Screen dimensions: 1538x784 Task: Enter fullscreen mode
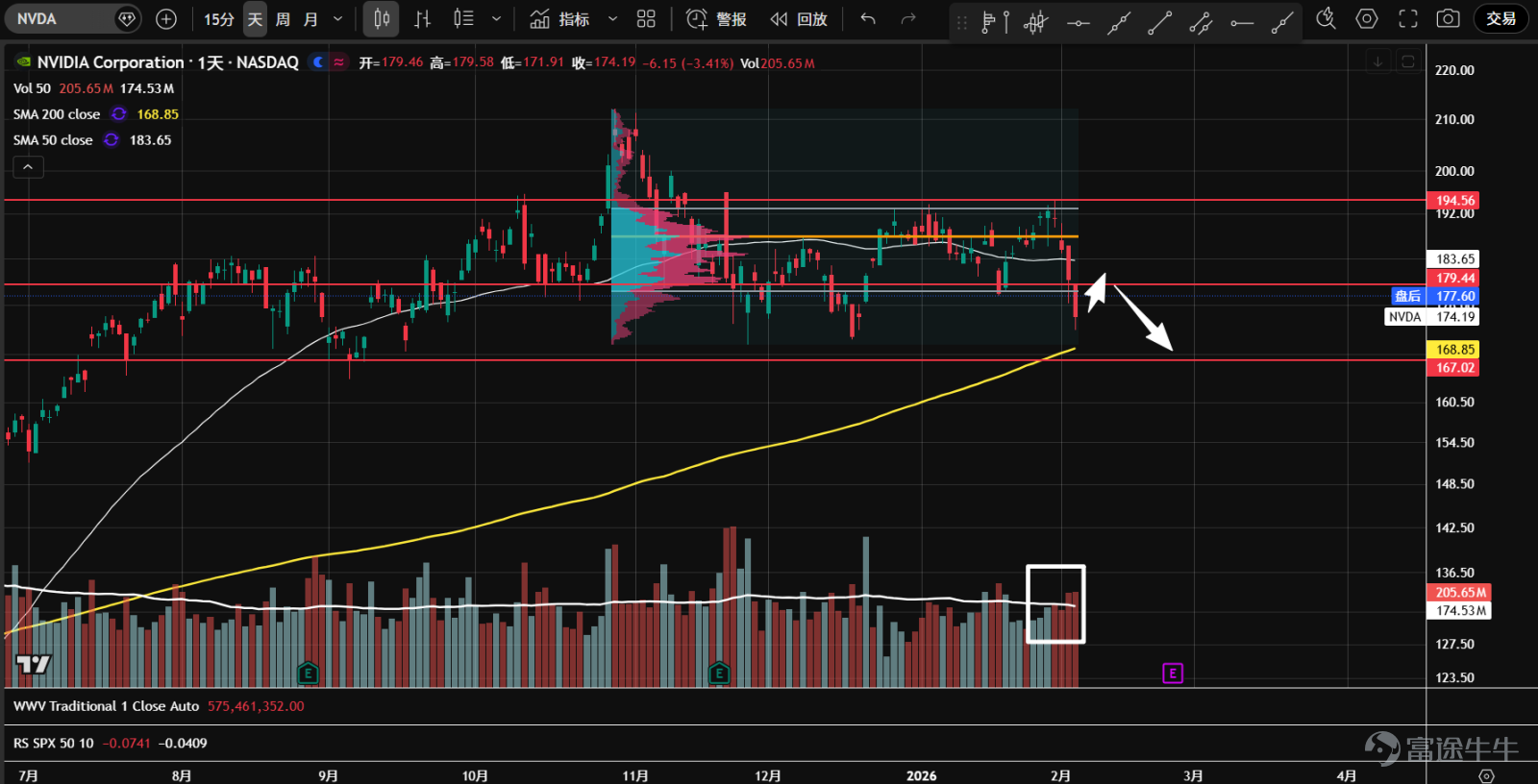[x=1408, y=18]
